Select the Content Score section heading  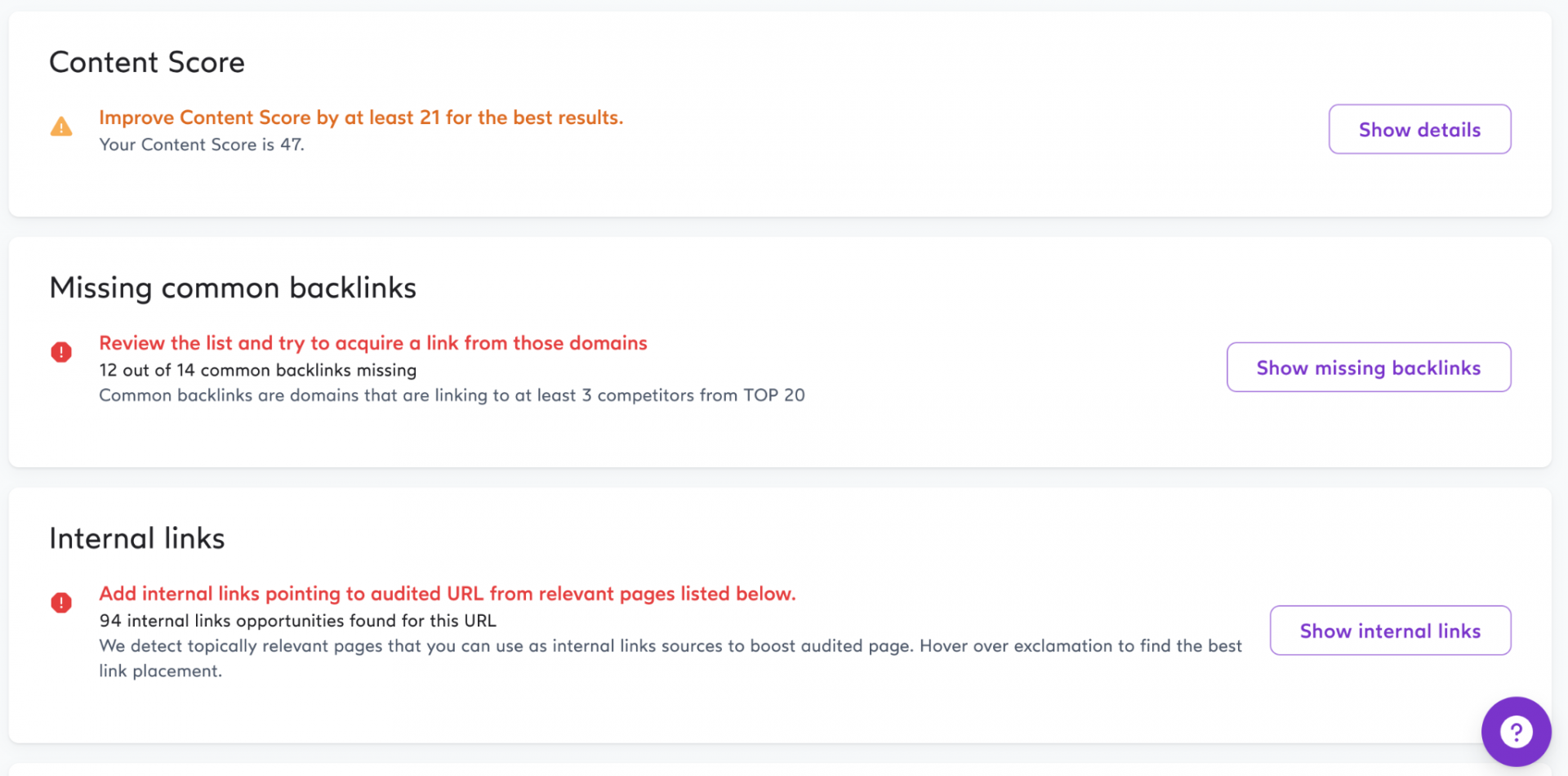(x=147, y=62)
